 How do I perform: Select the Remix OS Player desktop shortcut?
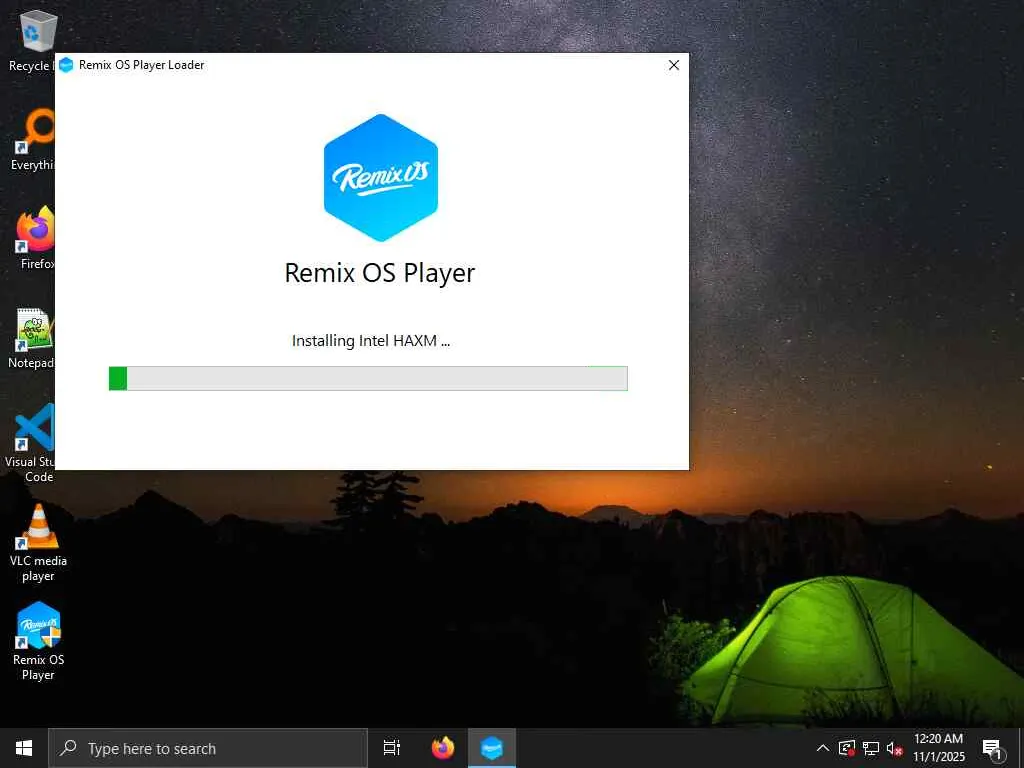click(38, 641)
